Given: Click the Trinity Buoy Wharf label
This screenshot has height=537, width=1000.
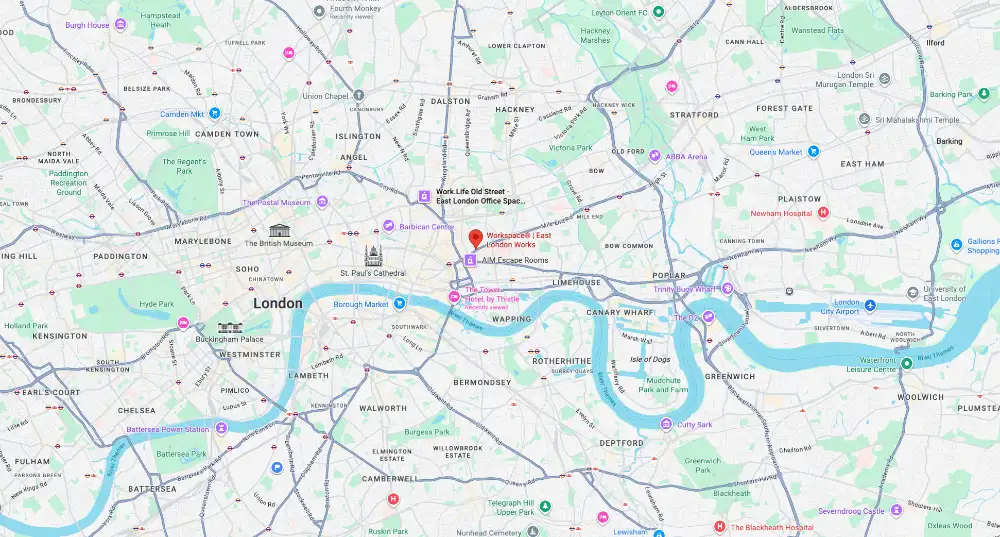Looking at the screenshot, I should pos(684,289).
